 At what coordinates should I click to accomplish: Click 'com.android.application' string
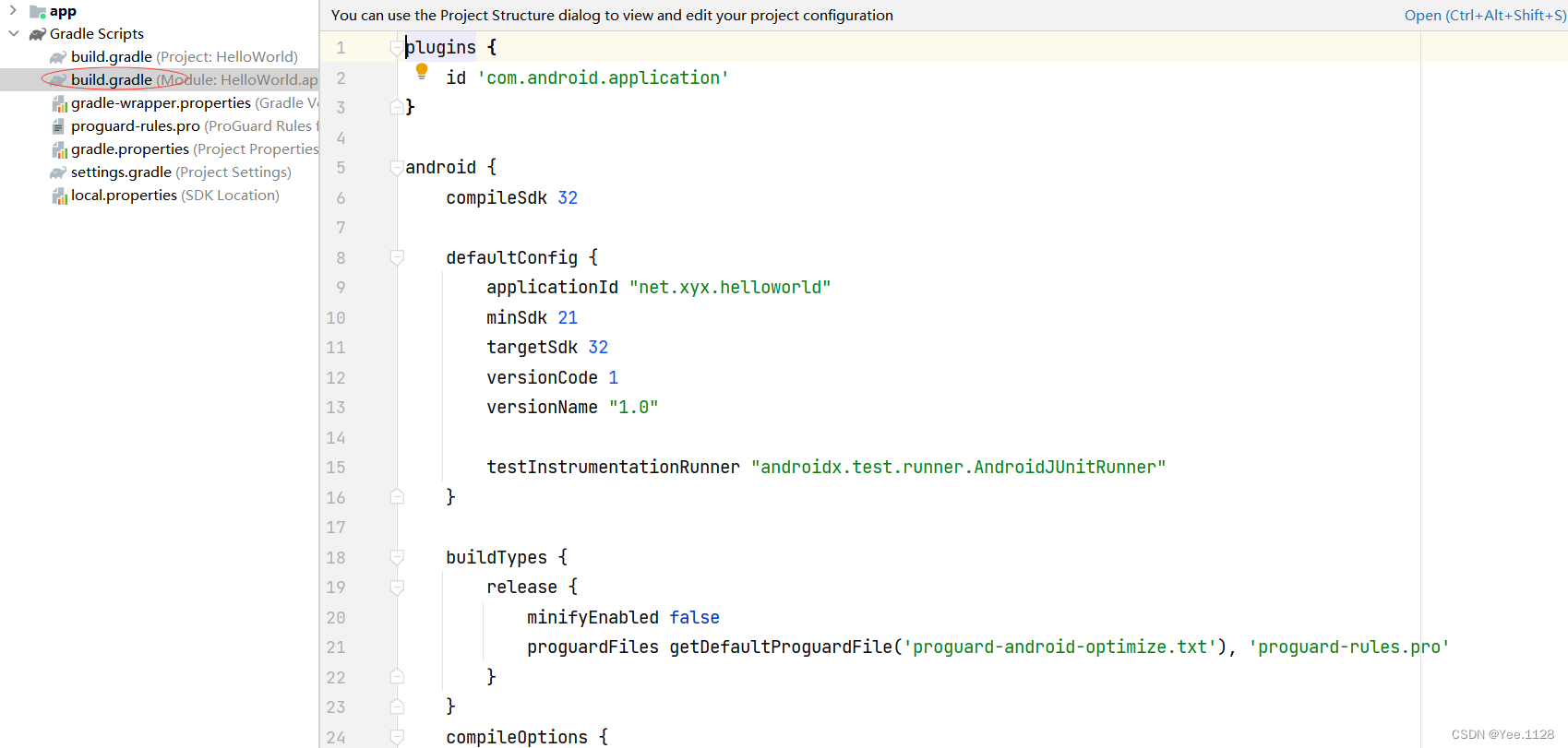click(603, 78)
